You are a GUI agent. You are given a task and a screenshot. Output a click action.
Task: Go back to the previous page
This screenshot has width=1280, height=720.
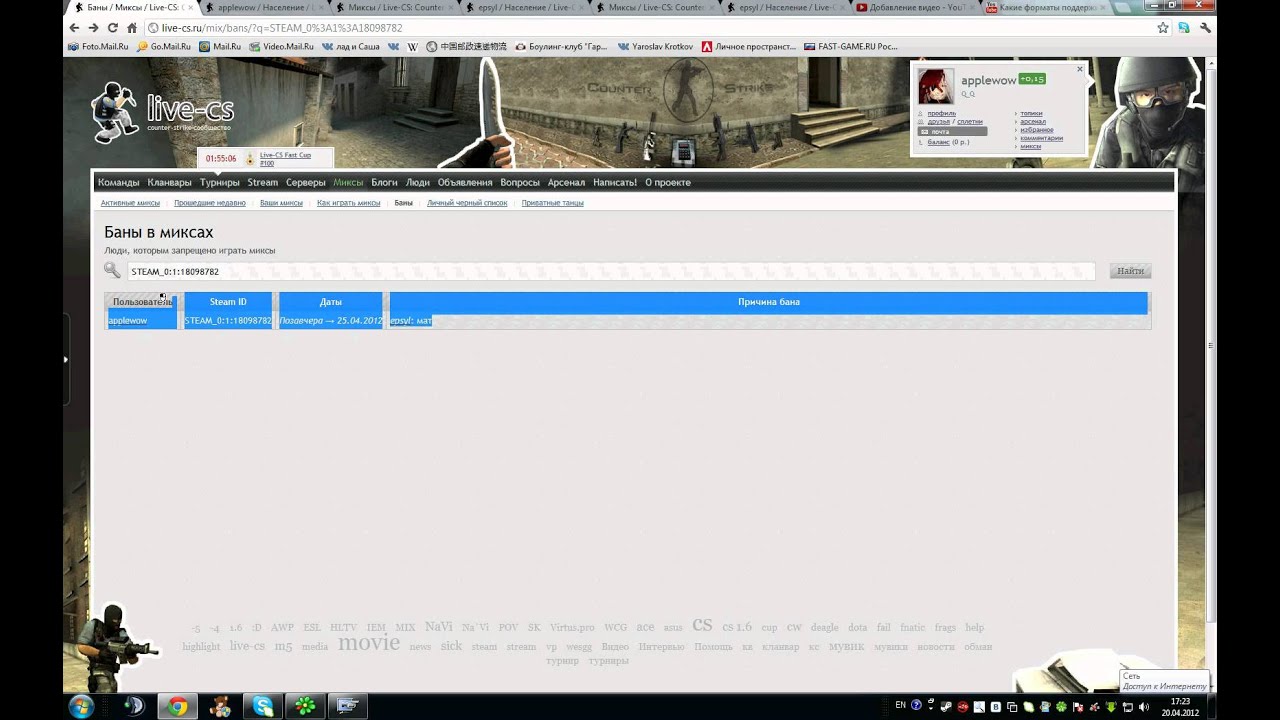click(x=74, y=28)
